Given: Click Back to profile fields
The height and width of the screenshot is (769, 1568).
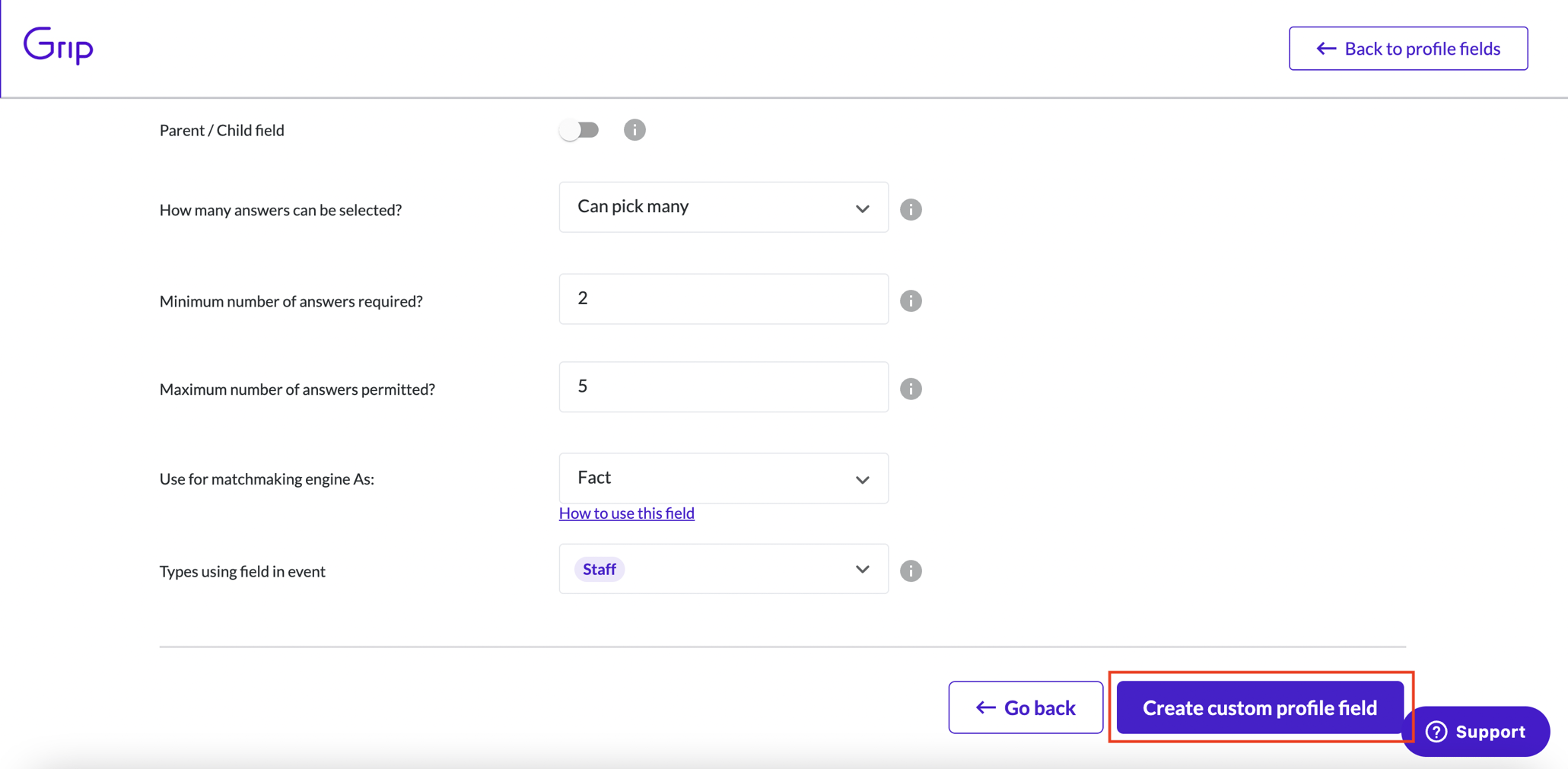Looking at the screenshot, I should coord(1407,48).
